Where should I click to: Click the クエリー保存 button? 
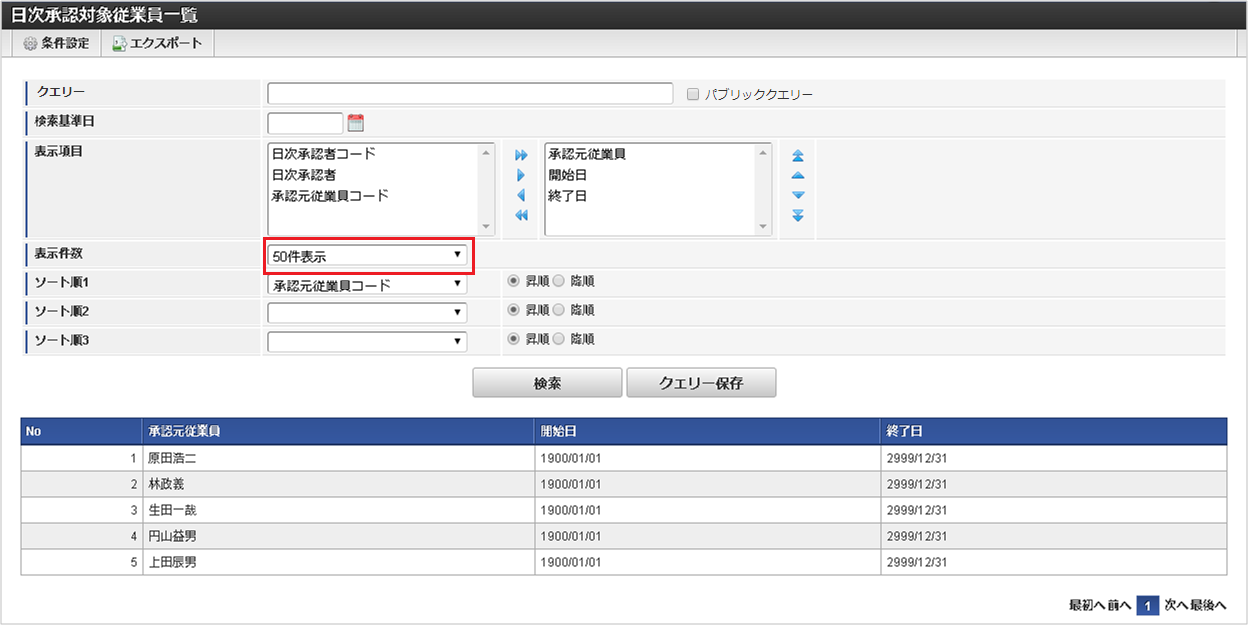coord(701,383)
